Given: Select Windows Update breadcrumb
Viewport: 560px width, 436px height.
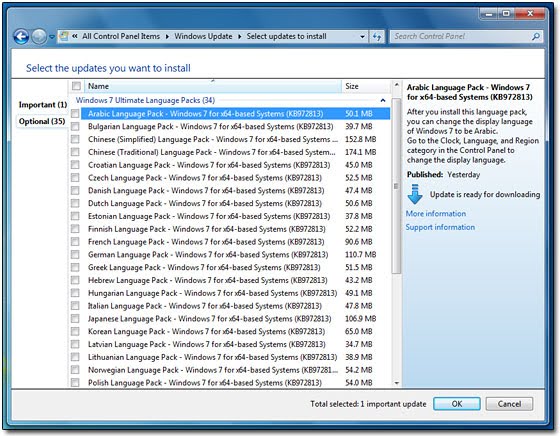Looking at the screenshot, I should [203, 36].
